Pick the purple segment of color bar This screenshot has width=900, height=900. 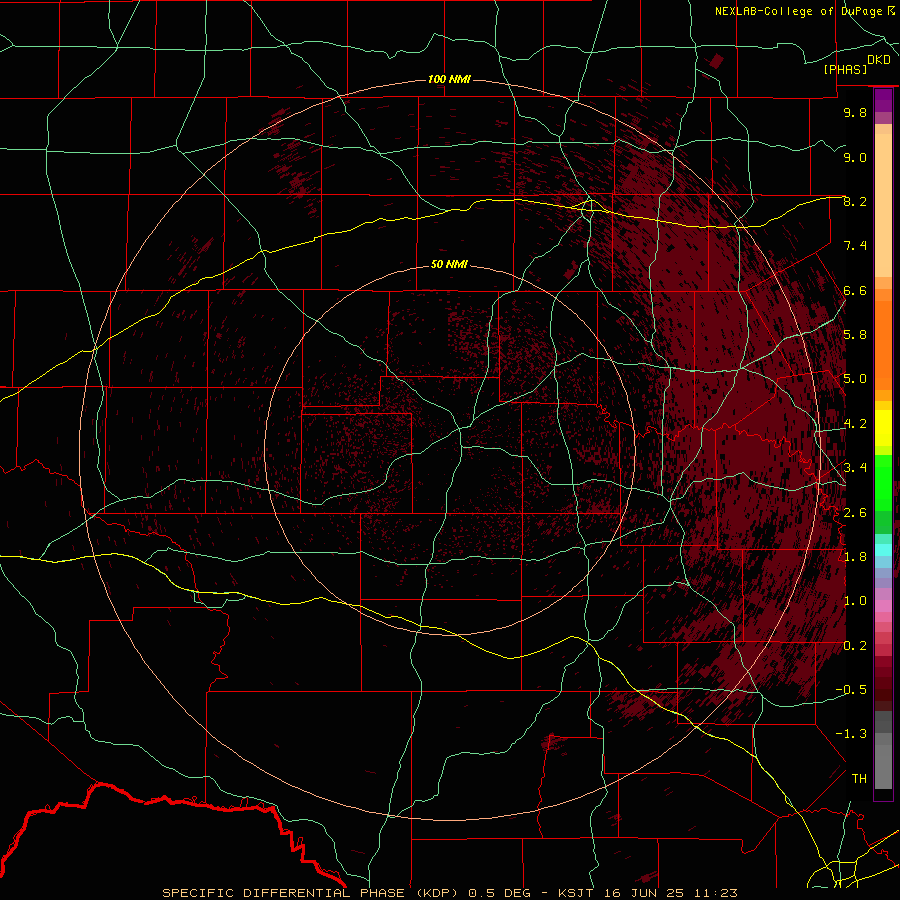click(x=883, y=100)
